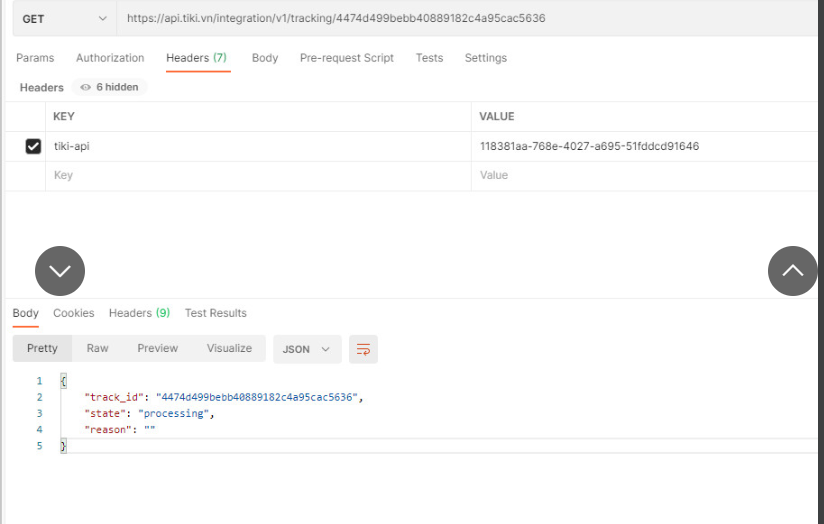Open the response Headers (9) tab

(139, 313)
